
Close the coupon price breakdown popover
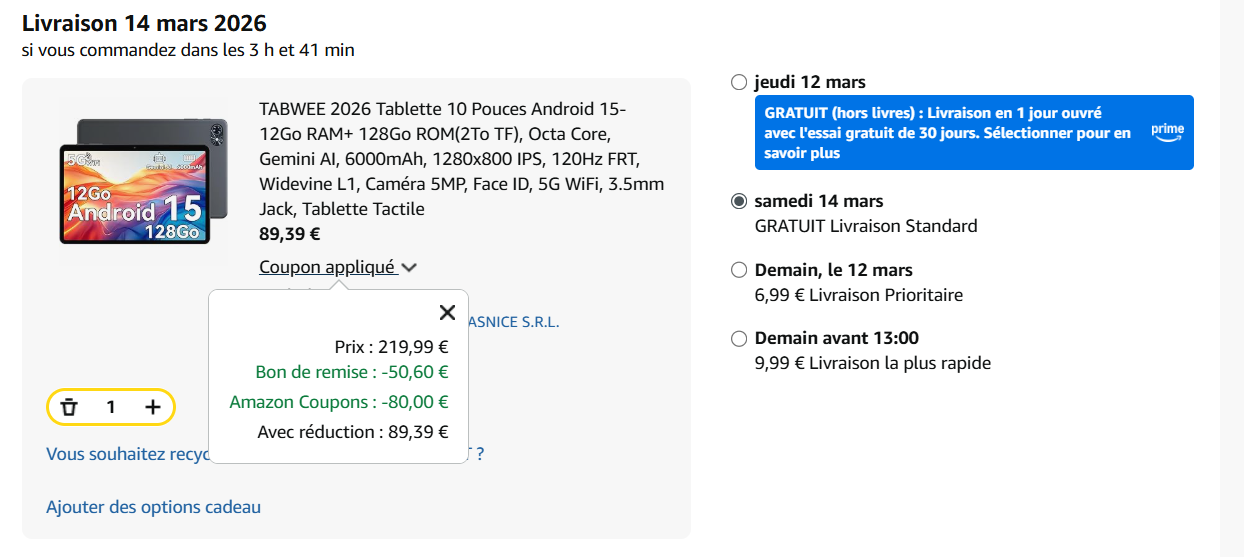pos(447,313)
